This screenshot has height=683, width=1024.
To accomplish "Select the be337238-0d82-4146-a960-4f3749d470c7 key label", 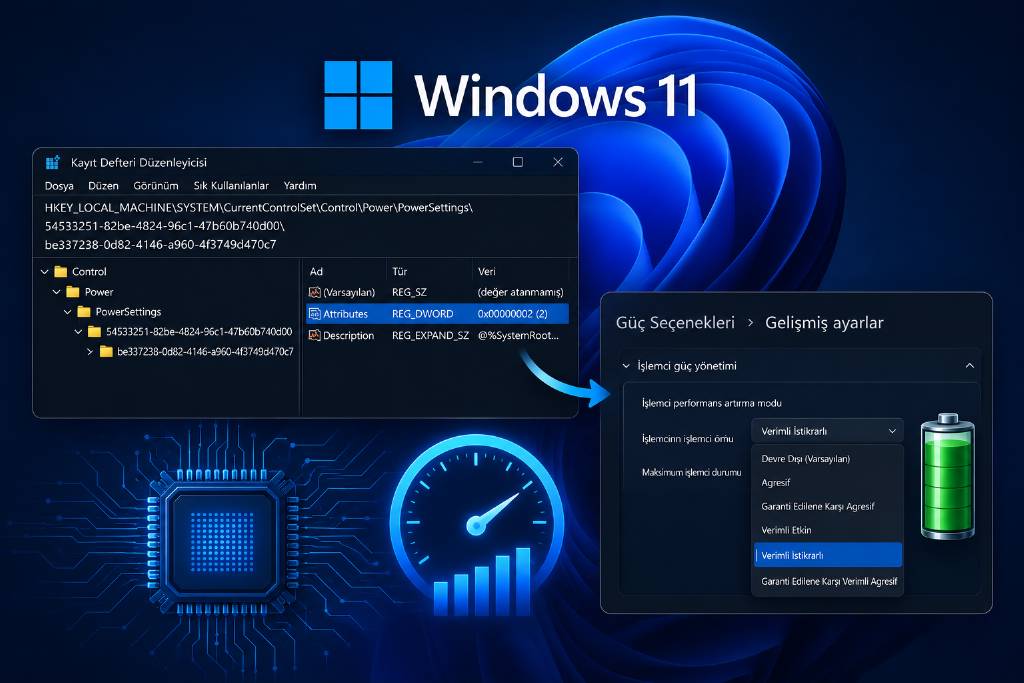I will point(205,352).
